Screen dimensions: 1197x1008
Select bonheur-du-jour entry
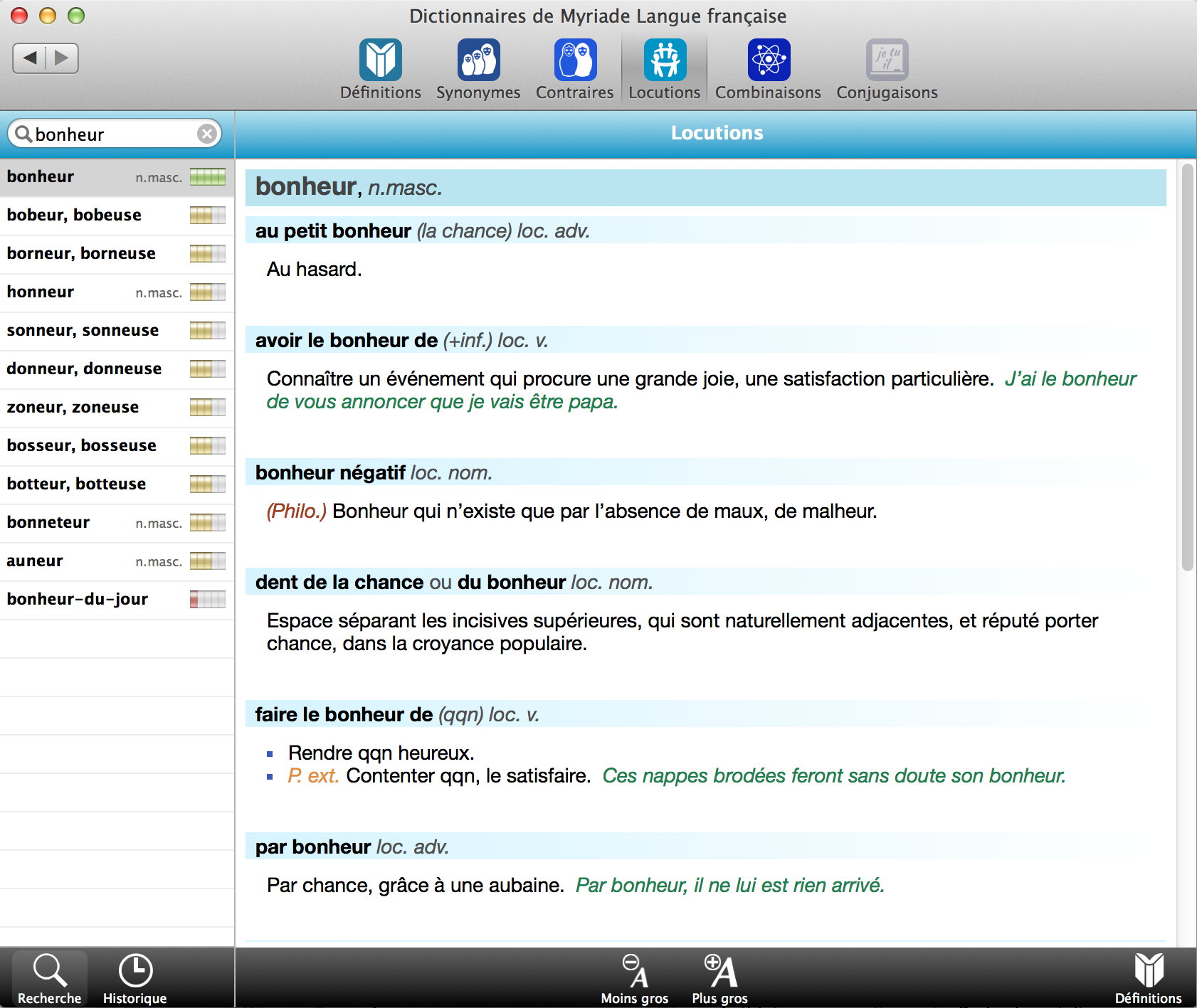(117, 600)
